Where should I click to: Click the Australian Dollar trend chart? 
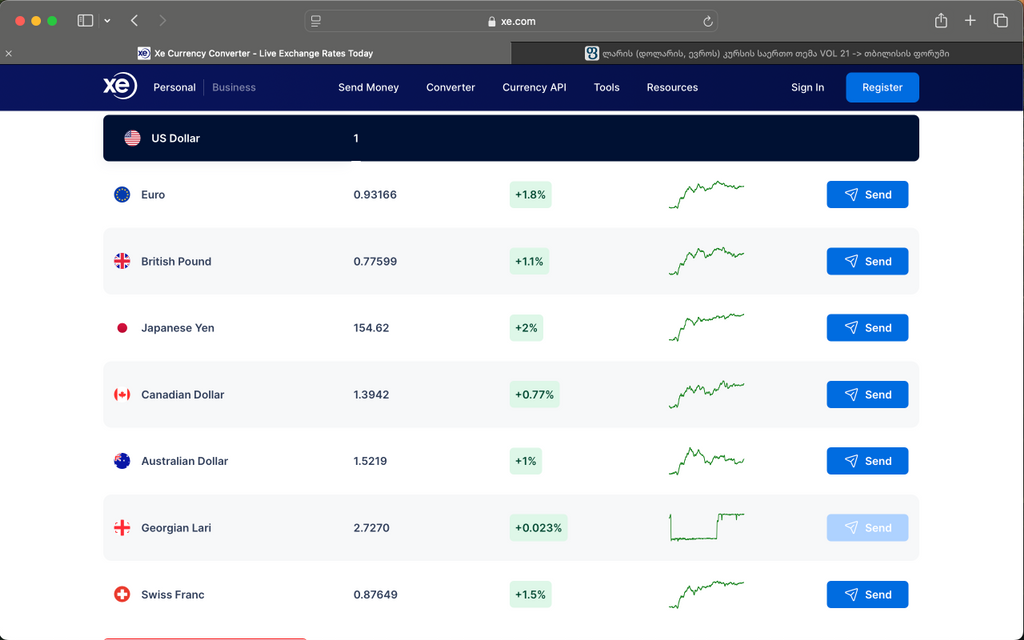[706, 461]
